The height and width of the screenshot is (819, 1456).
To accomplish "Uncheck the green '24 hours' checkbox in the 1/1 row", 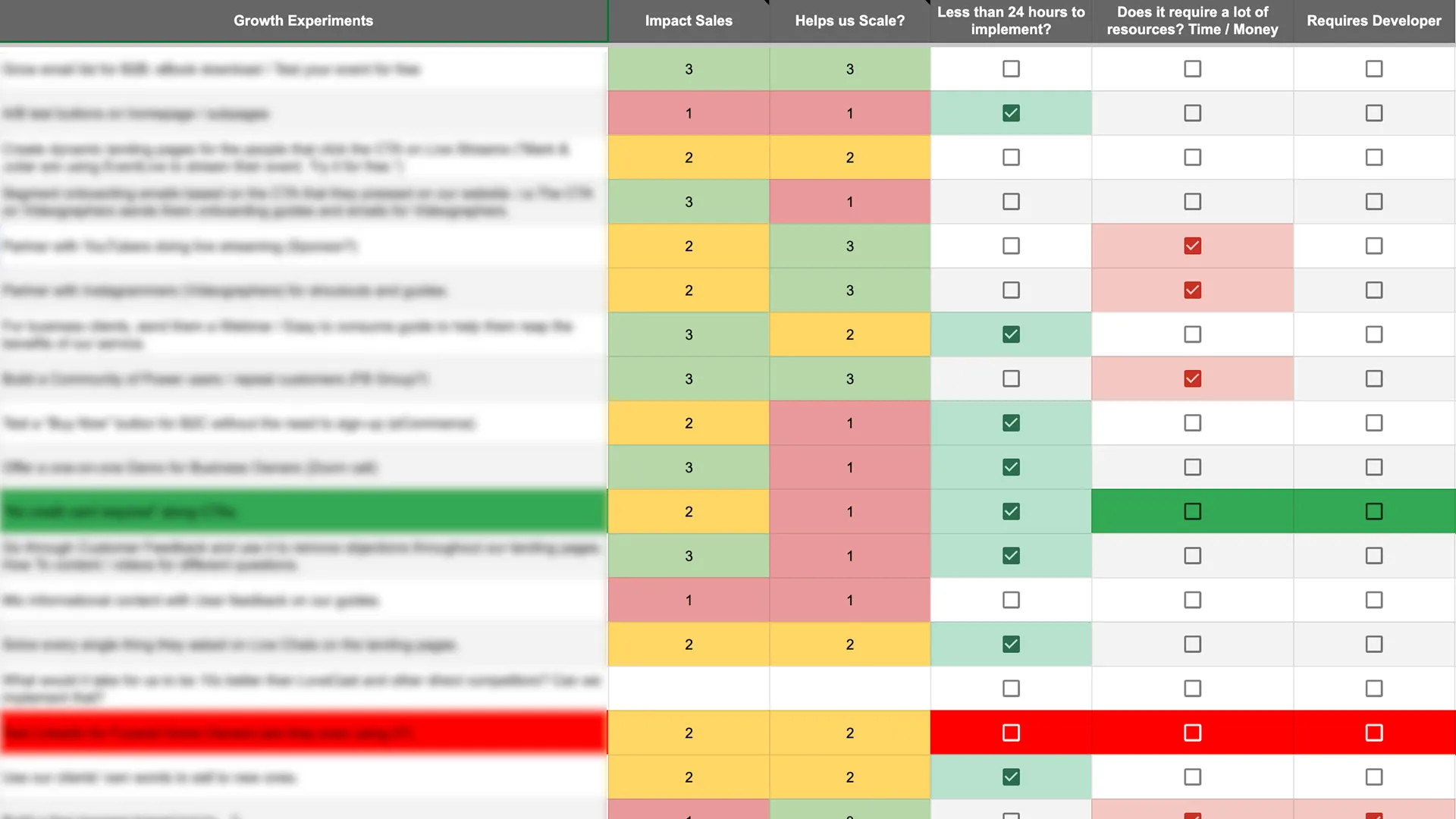I will click(1011, 113).
